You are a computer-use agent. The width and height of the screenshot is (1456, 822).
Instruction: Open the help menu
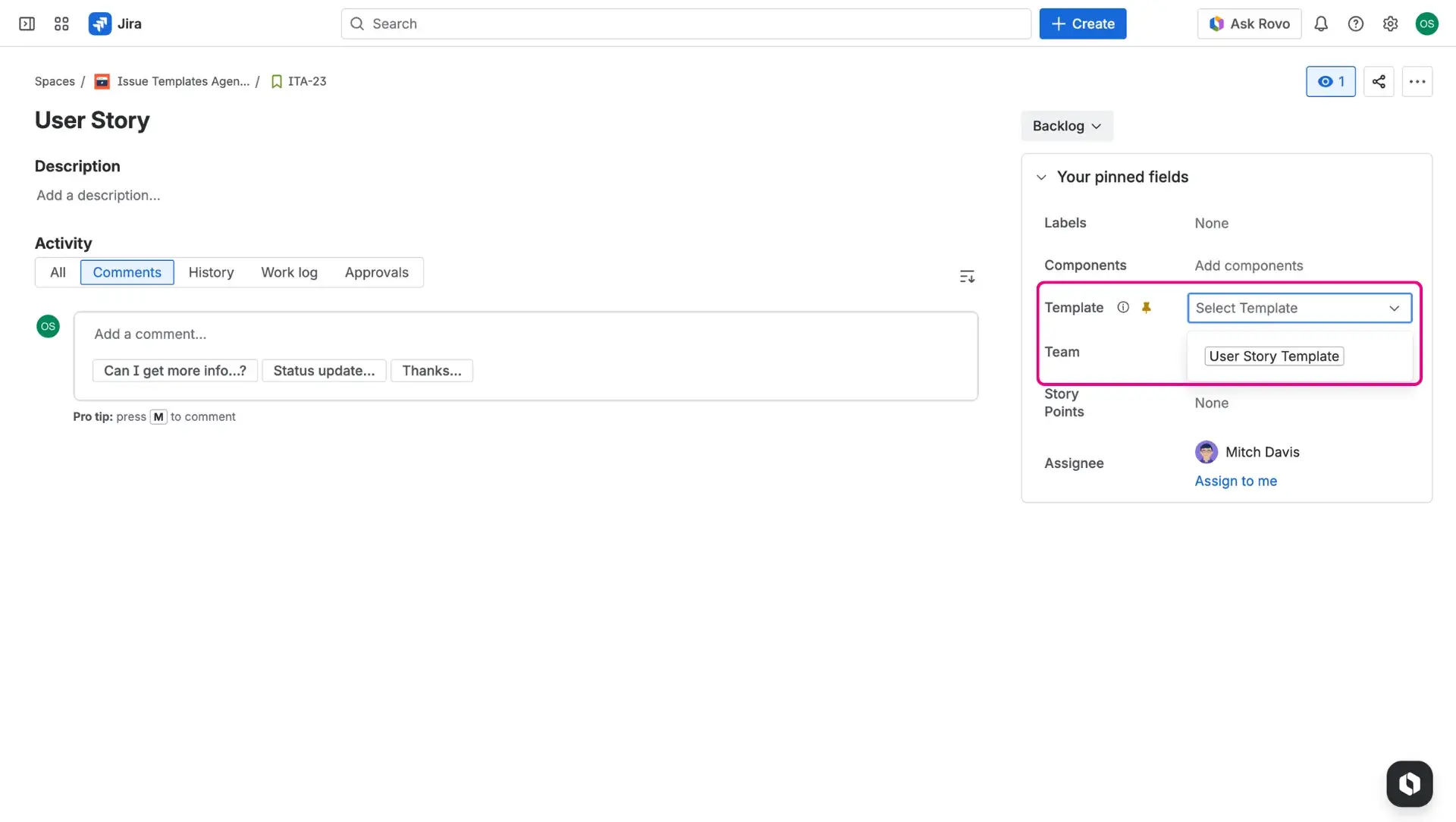(1356, 24)
